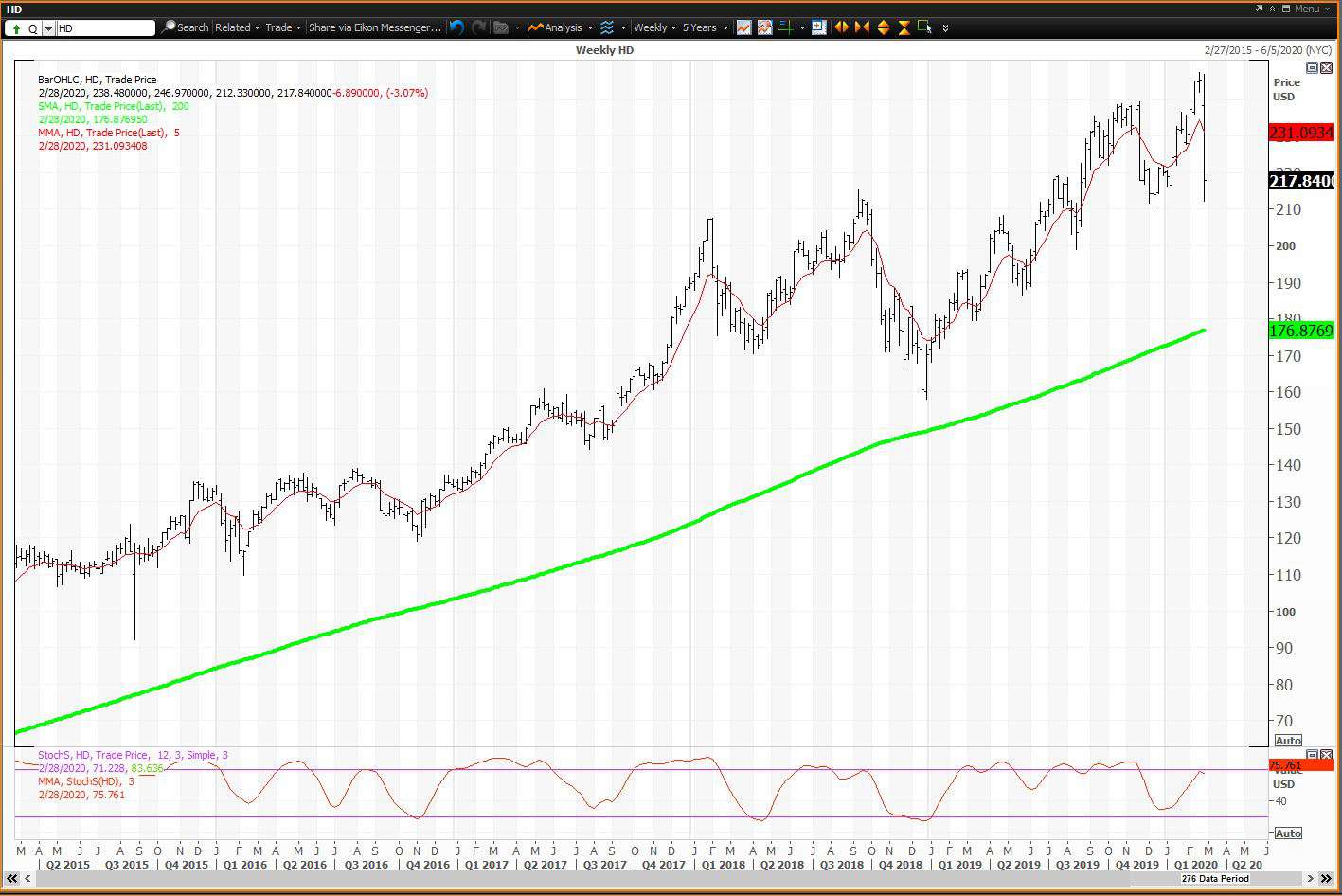The height and width of the screenshot is (896, 1342).
Task: Enable Auto scaling on the price axis
Action: click(x=1288, y=740)
